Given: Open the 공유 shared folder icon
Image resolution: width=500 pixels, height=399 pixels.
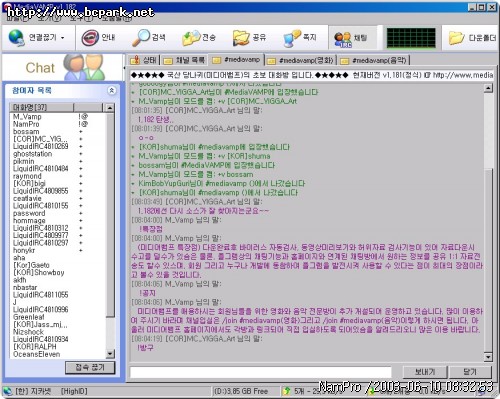Looking at the screenshot, I should (x=241, y=38).
